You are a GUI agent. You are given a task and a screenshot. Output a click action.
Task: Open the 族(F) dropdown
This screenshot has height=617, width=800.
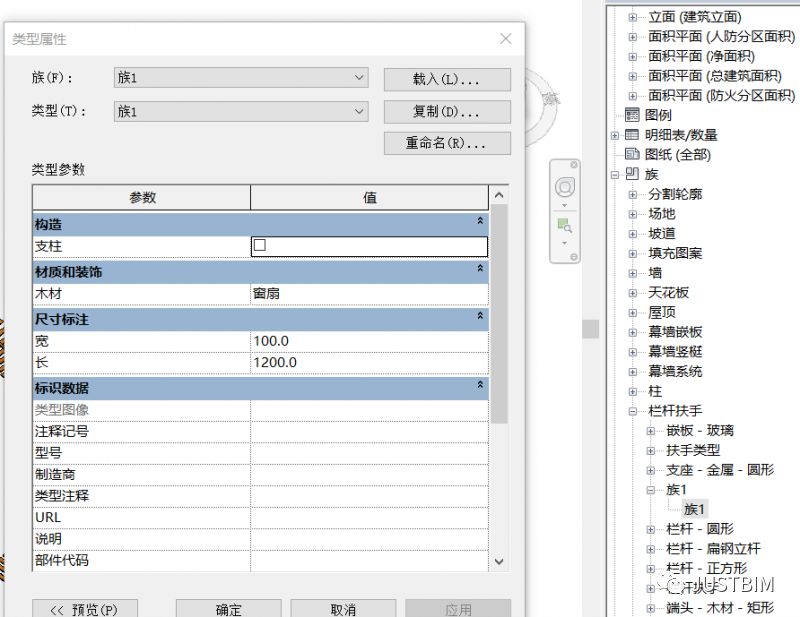pos(241,78)
